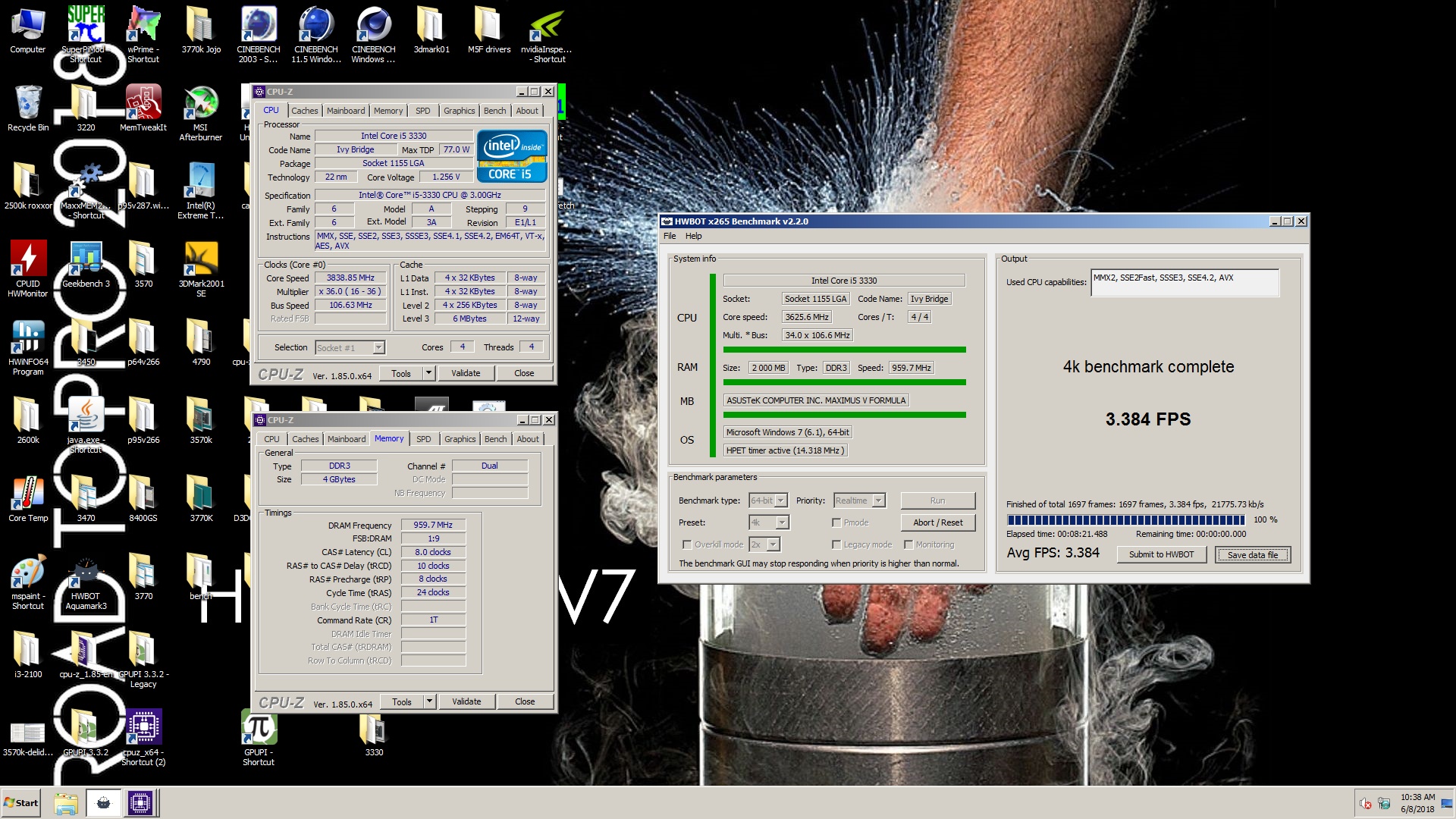Switch to SPD tab in lower CPU-Z
Screen dimensions: 1456x819
[424, 439]
